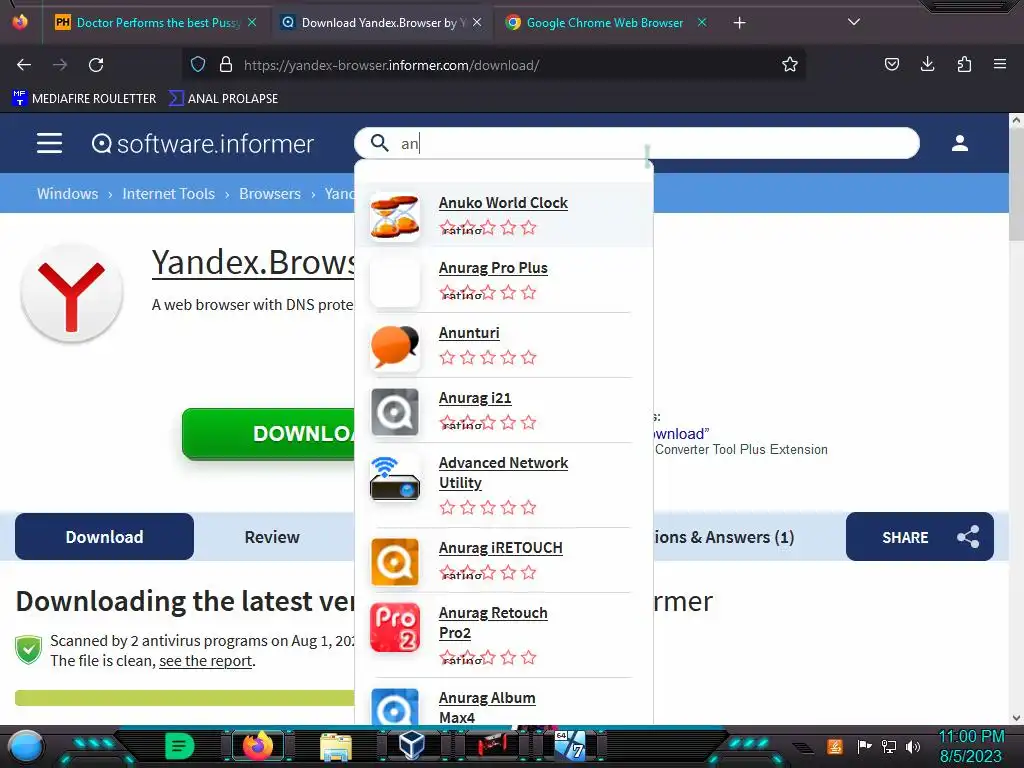Expand the list all tabs chevron
The width and height of the screenshot is (1024, 768).
click(854, 22)
